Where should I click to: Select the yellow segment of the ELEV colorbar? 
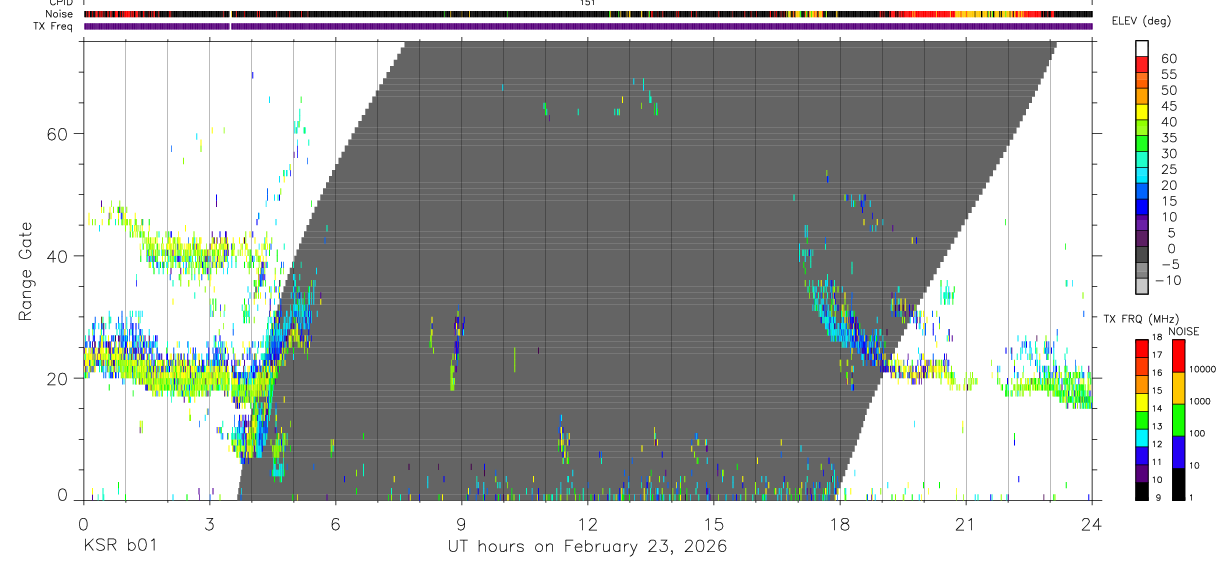1142,113
